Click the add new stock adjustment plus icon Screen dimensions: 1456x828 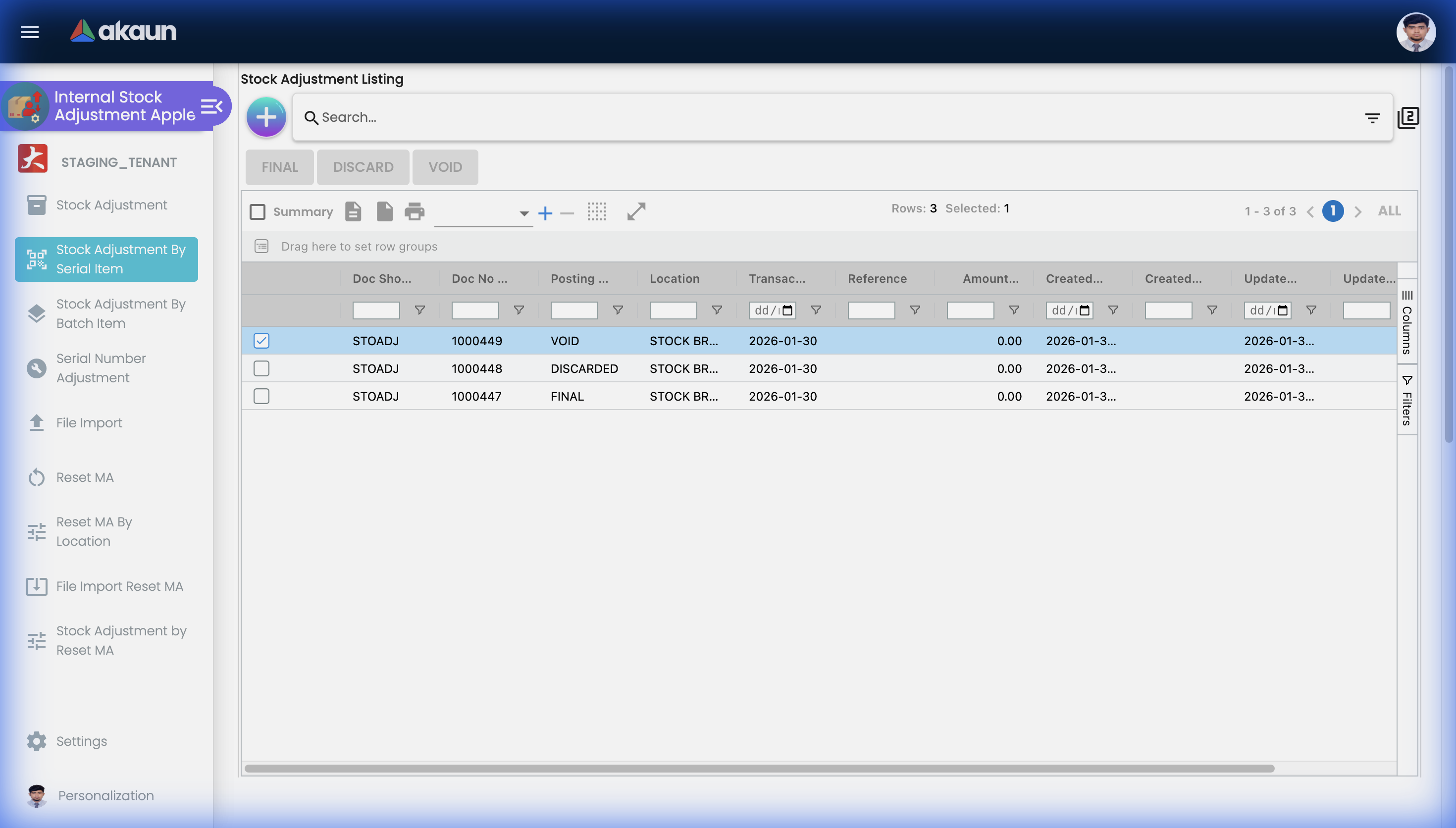point(265,116)
